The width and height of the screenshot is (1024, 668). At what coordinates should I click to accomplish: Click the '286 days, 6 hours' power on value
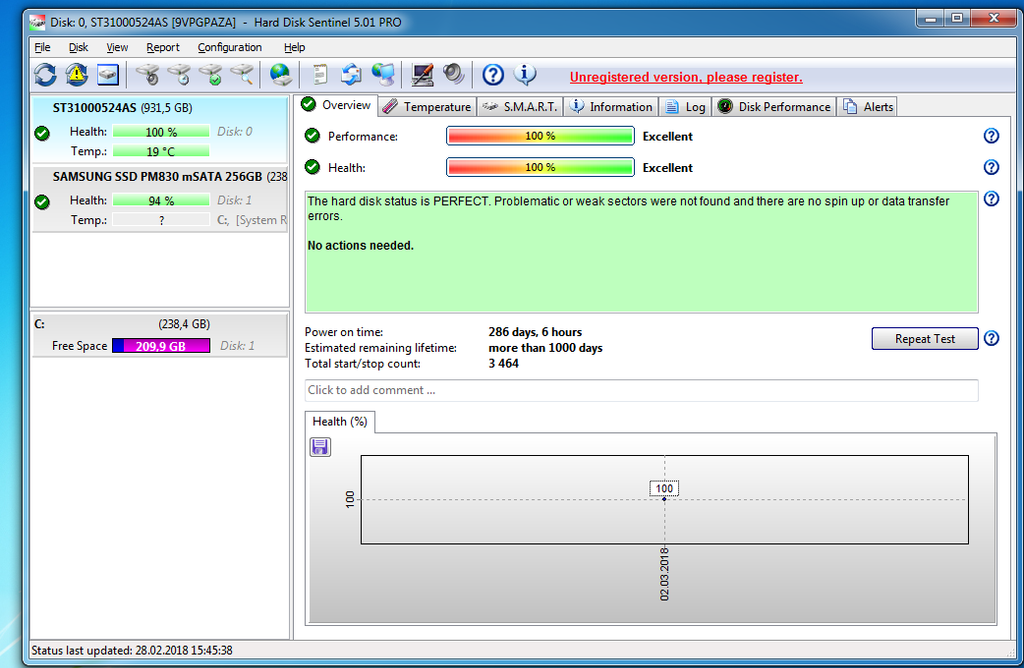click(x=535, y=332)
